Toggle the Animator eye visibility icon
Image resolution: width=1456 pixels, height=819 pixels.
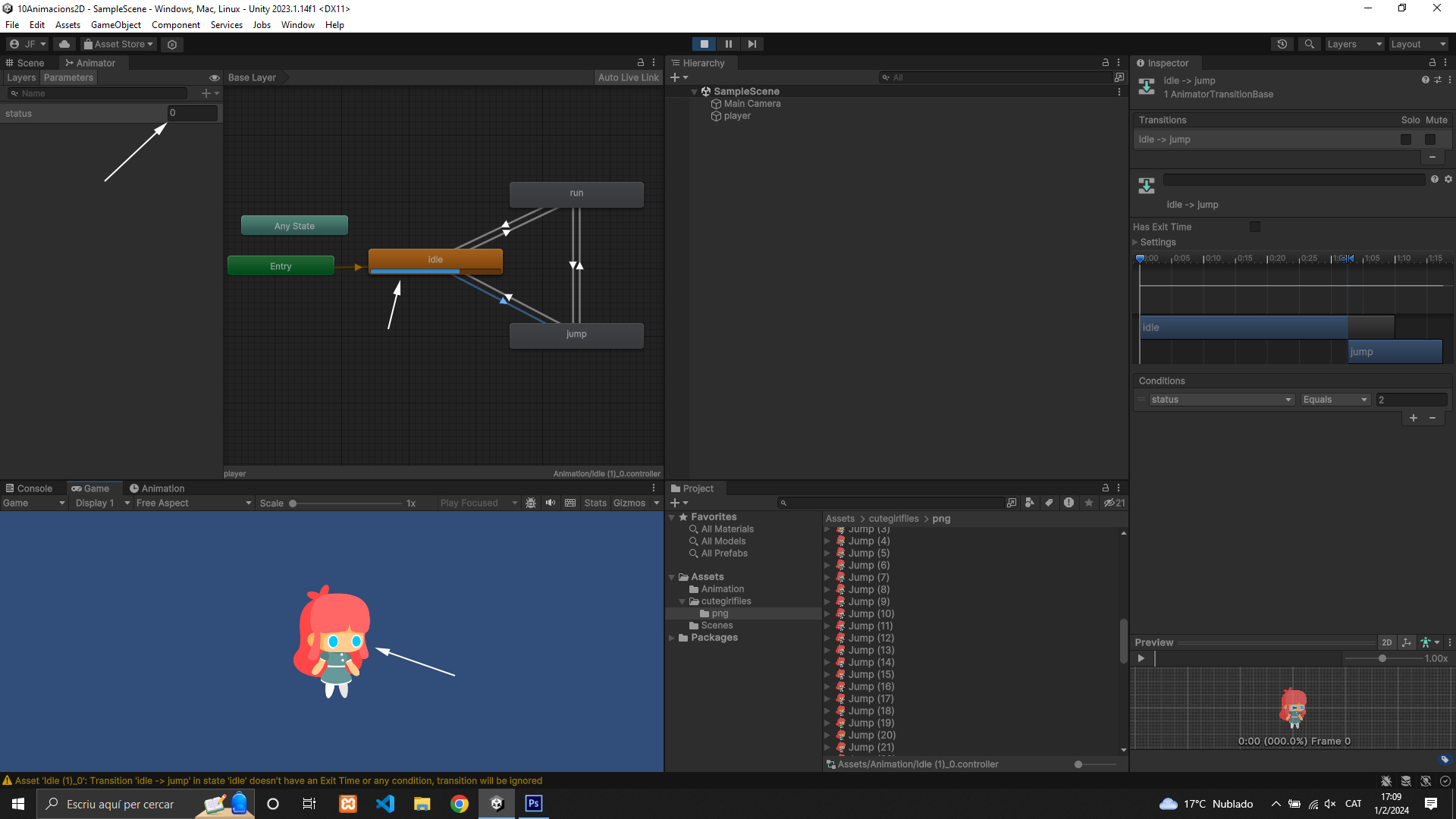[215, 77]
